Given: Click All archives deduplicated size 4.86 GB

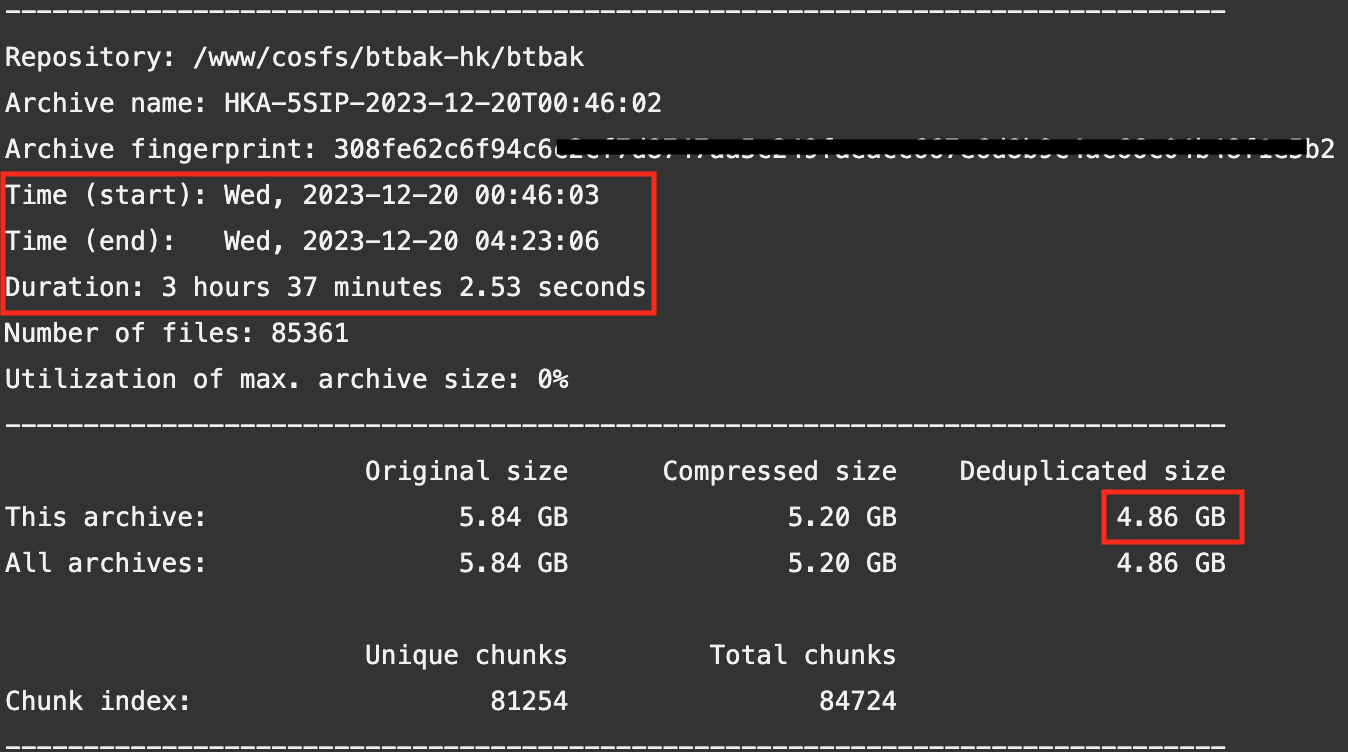Looking at the screenshot, I should tap(1171, 563).
